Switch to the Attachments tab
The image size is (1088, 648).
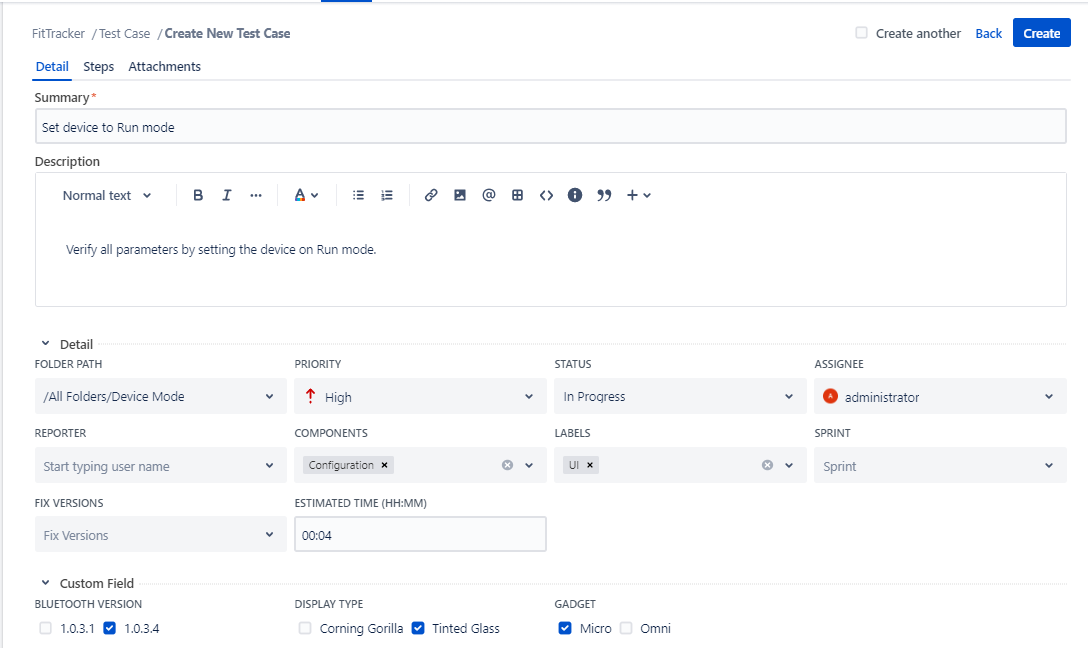[164, 67]
